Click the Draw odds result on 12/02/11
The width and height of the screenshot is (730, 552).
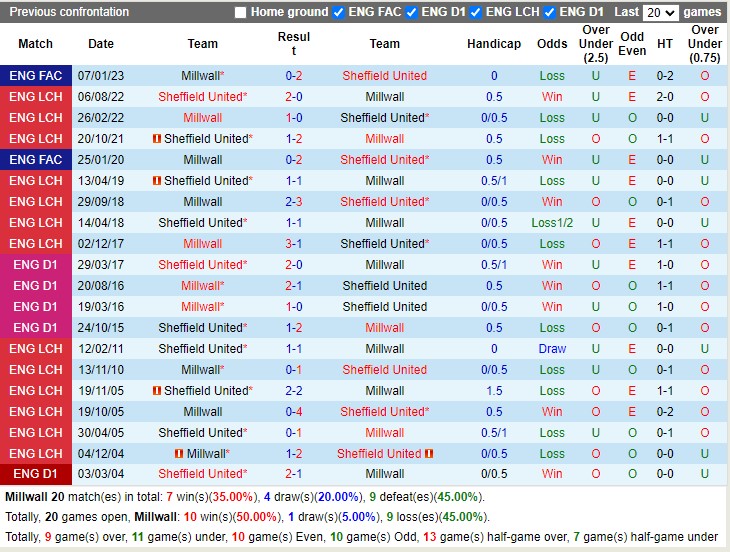coord(552,349)
